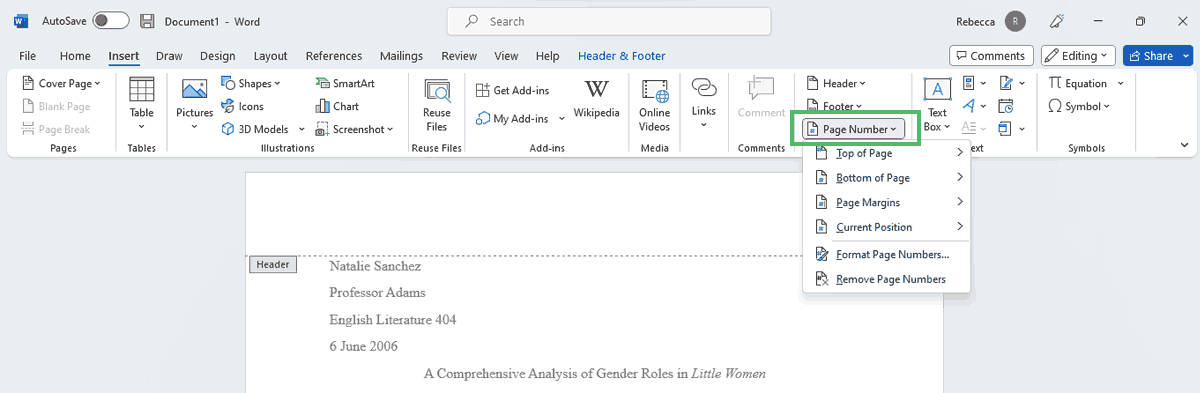Insert Icons
1200x393 pixels.
(242, 106)
